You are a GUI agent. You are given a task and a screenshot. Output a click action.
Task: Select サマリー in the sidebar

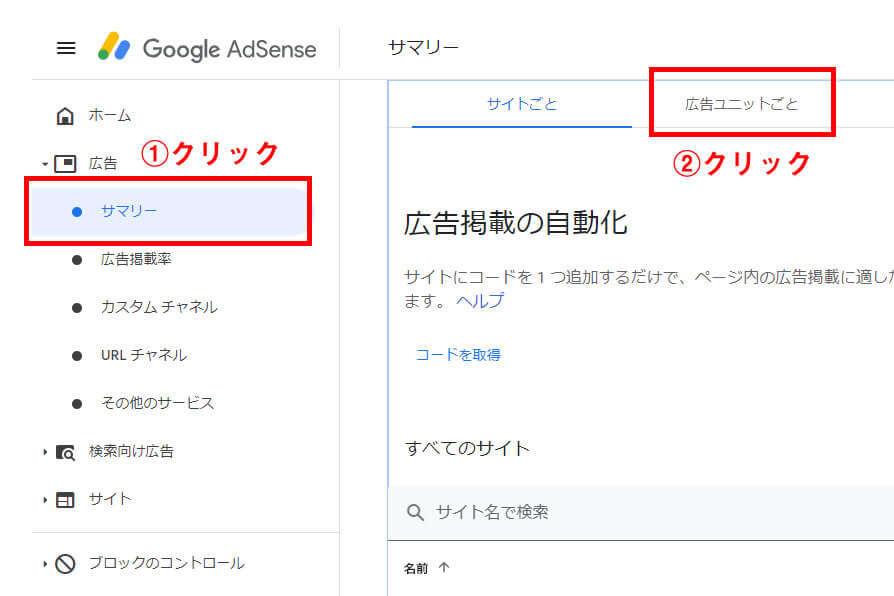(129, 211)
